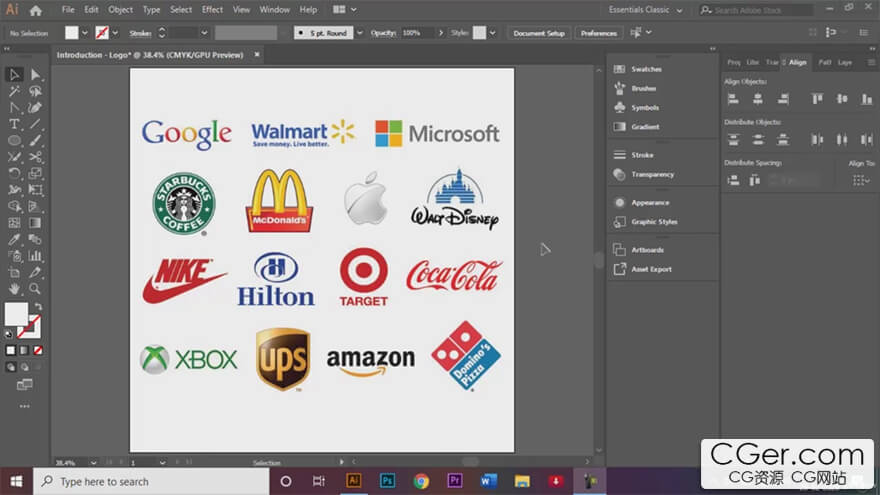Select the Paintbrush tool
Screen dimensions: 880x495
pyautogui.click(x=35, y=140)
